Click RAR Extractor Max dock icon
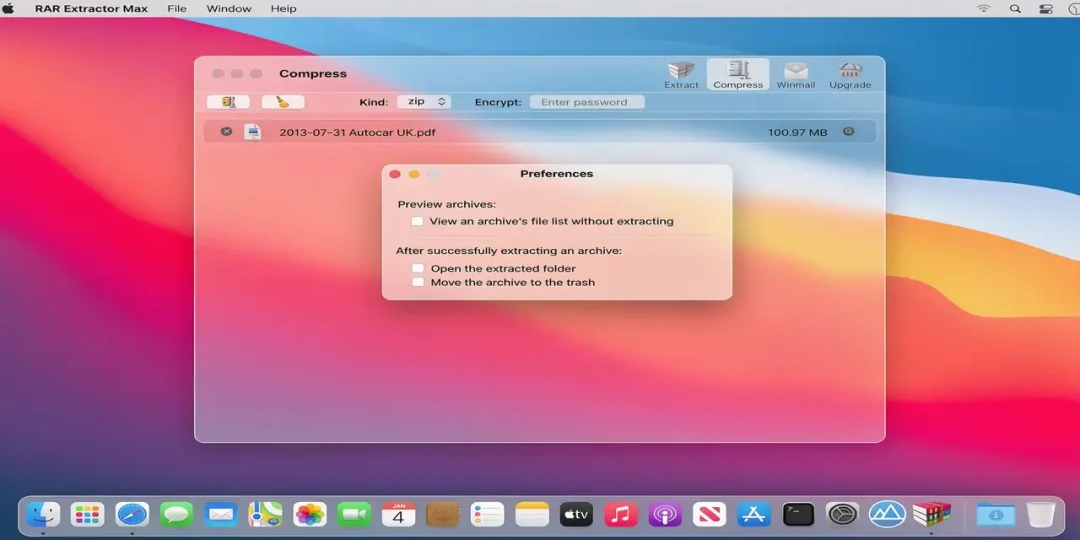The width and height of the screenshot is (1080, 540). coord(931,514)
